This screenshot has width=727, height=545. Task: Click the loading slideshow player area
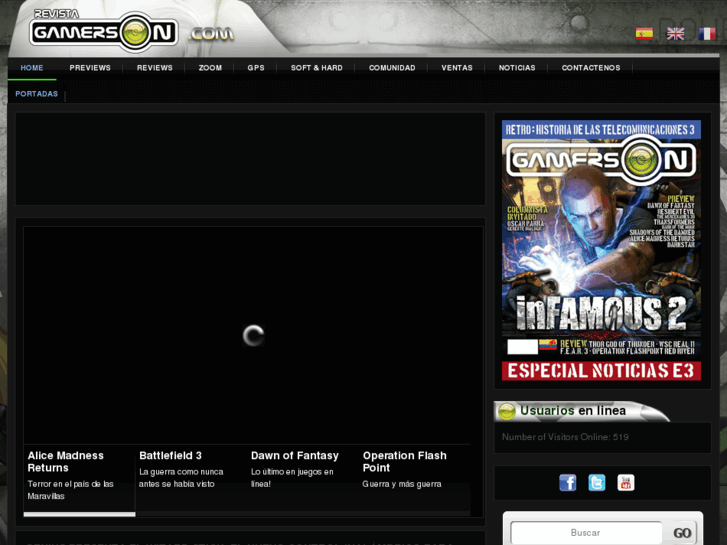coord(253,335)
